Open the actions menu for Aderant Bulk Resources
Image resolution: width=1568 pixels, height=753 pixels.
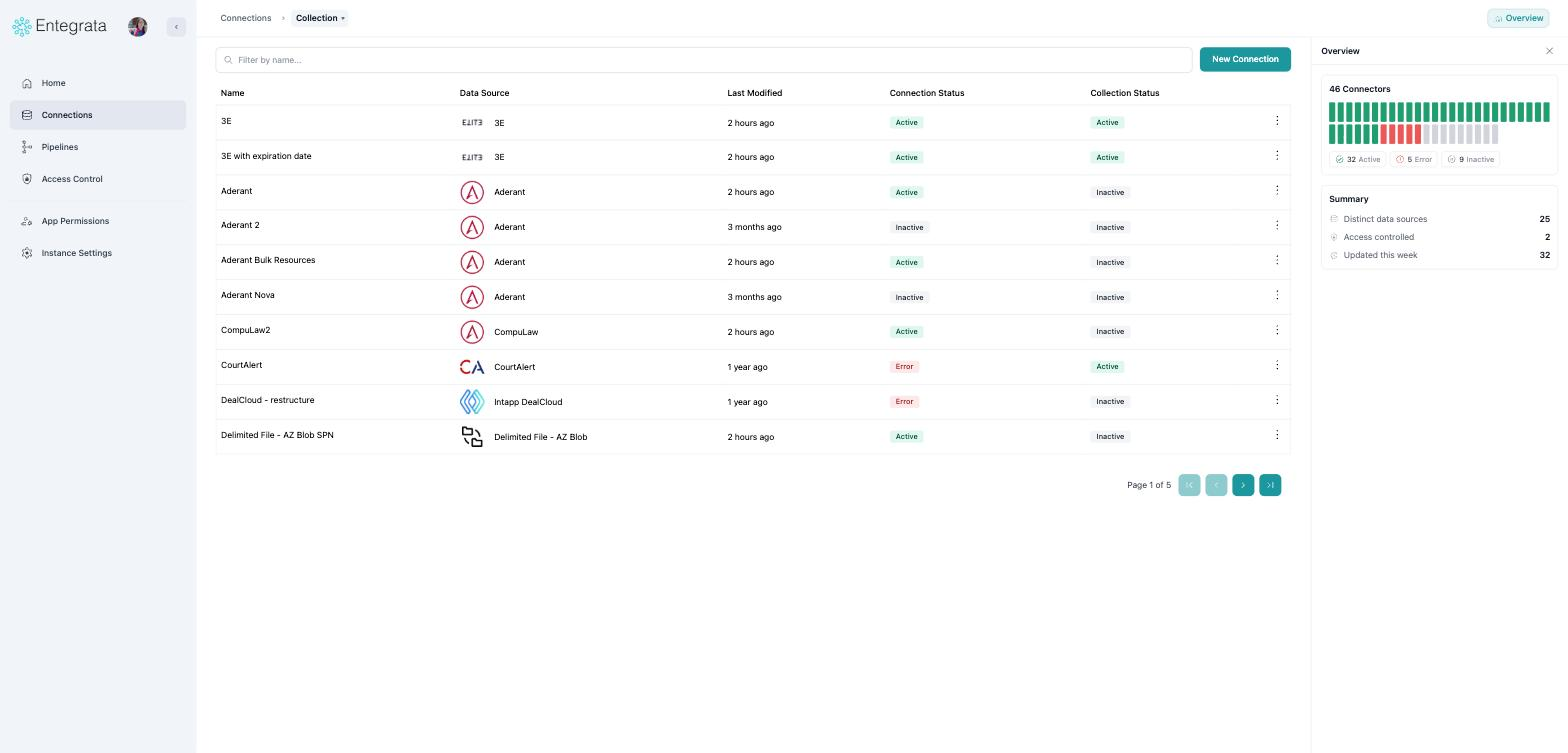(x=1277, y=260)
